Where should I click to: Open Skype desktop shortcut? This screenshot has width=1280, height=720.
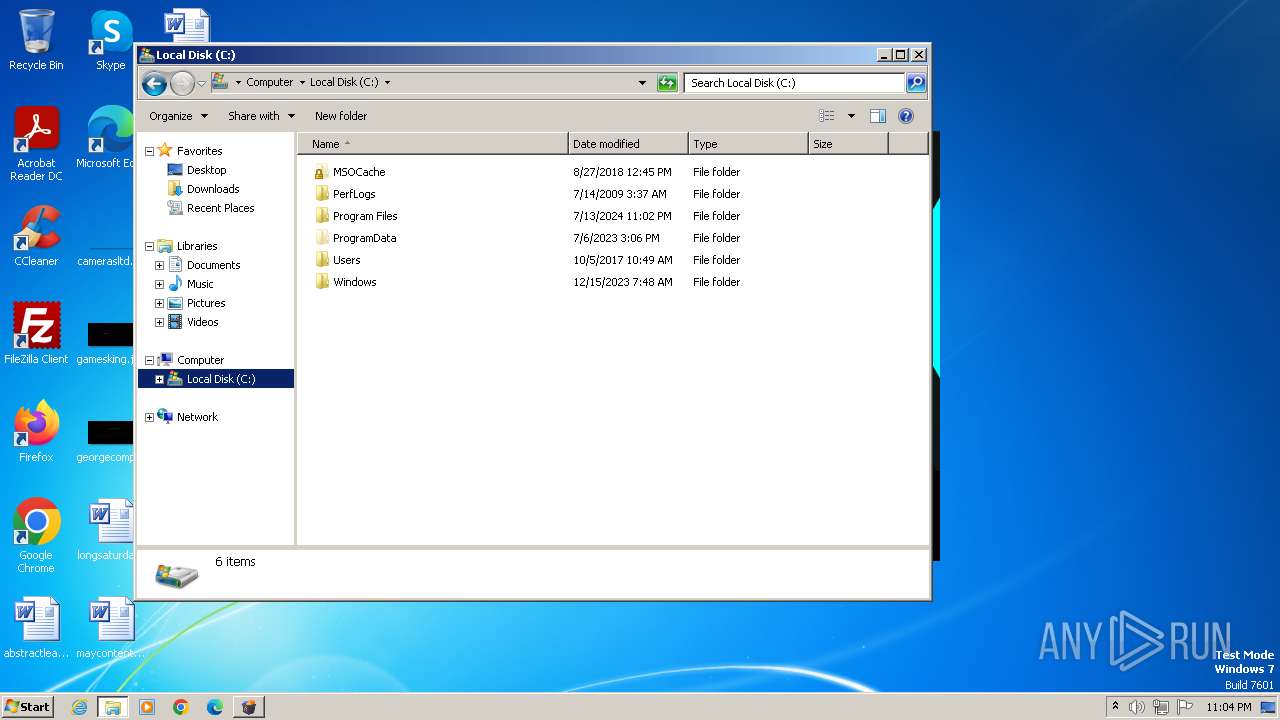tap(110, 40)
